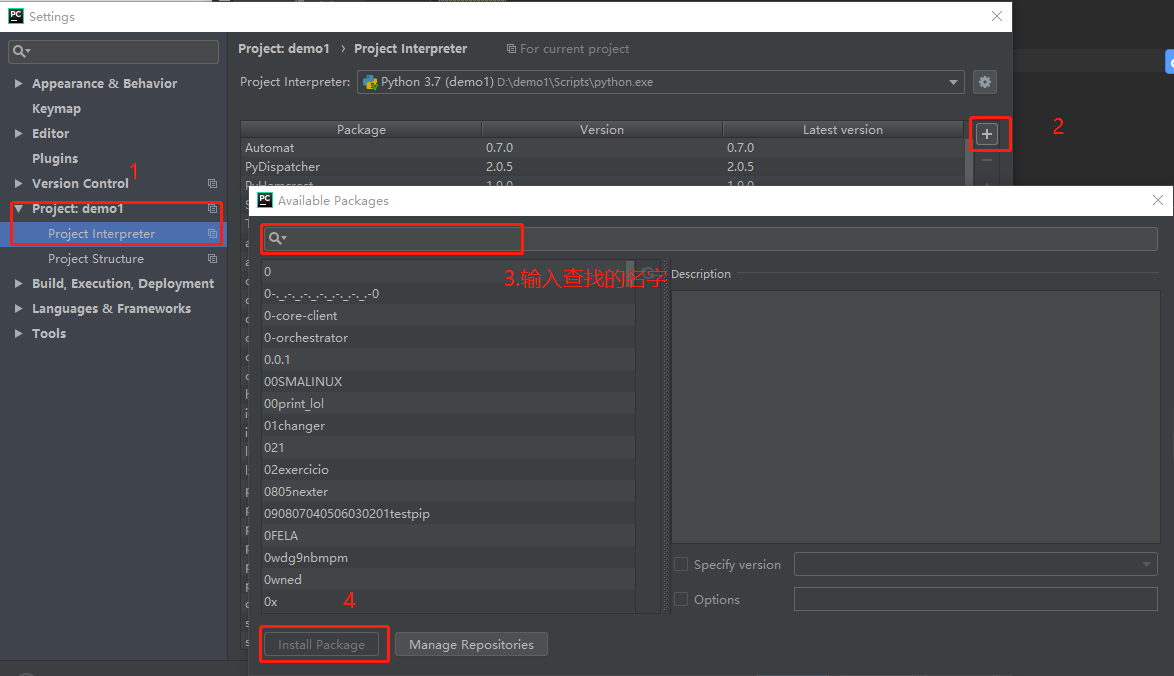Click the Description panel area

pyautogui.click(x=916, y=416)
